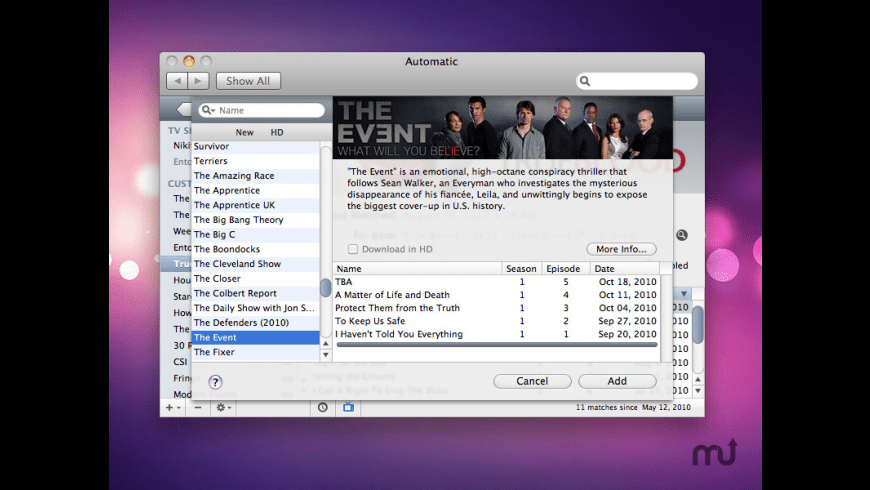Click the clock history icon
This screenshot has height=490, width=870.
(322, 408)
